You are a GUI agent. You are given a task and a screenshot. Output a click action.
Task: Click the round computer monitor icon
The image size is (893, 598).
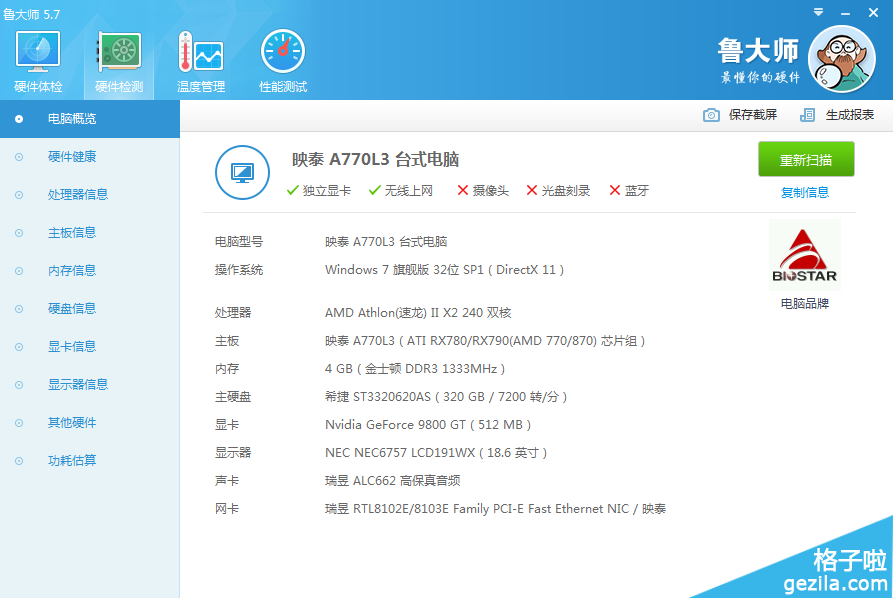[243, 173]
